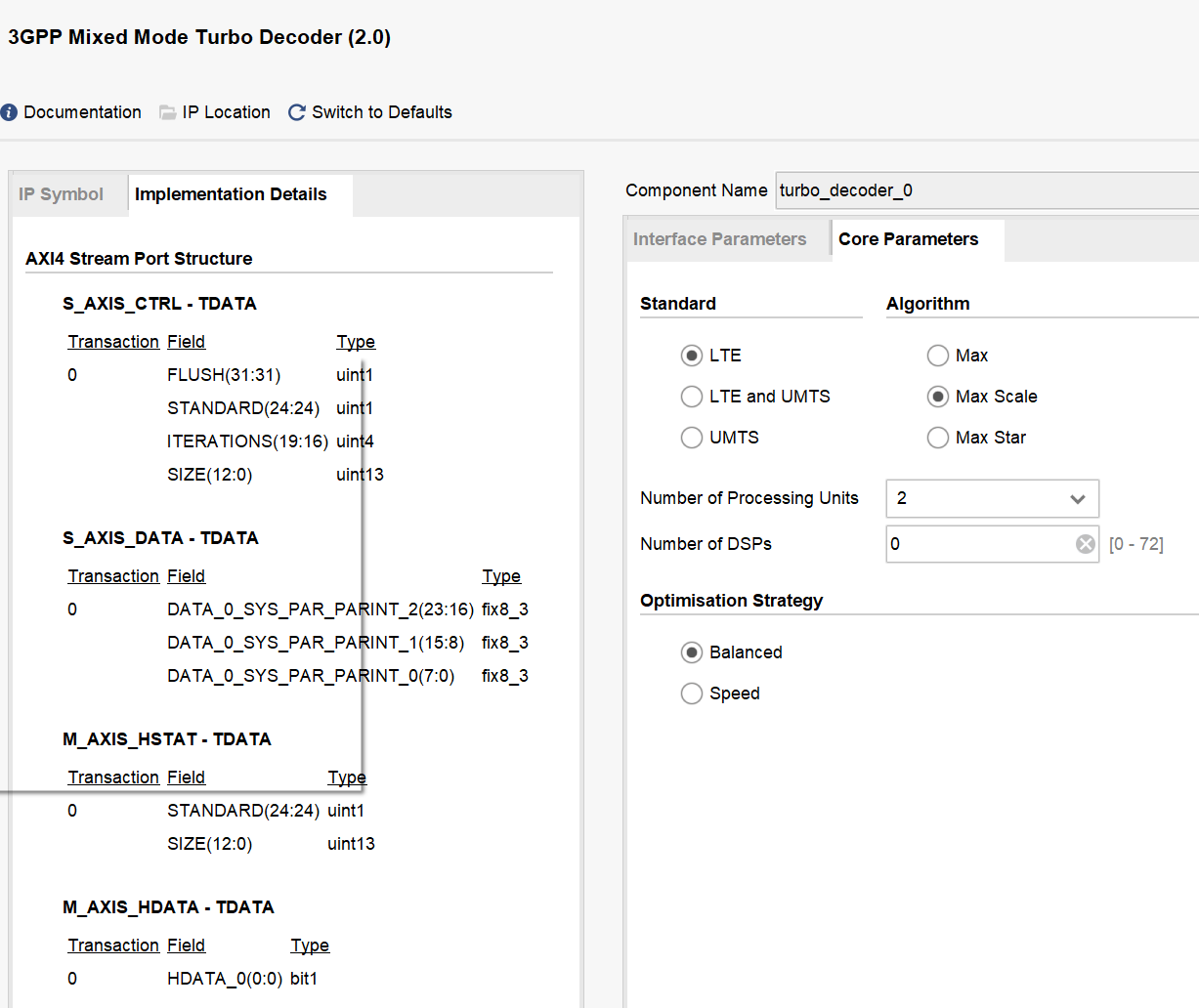Click DATA_0_SYS_PAR_PARINT_0(7:0) field
Viewport: 1199px width, 1008px height.
[x=311, y=676]
